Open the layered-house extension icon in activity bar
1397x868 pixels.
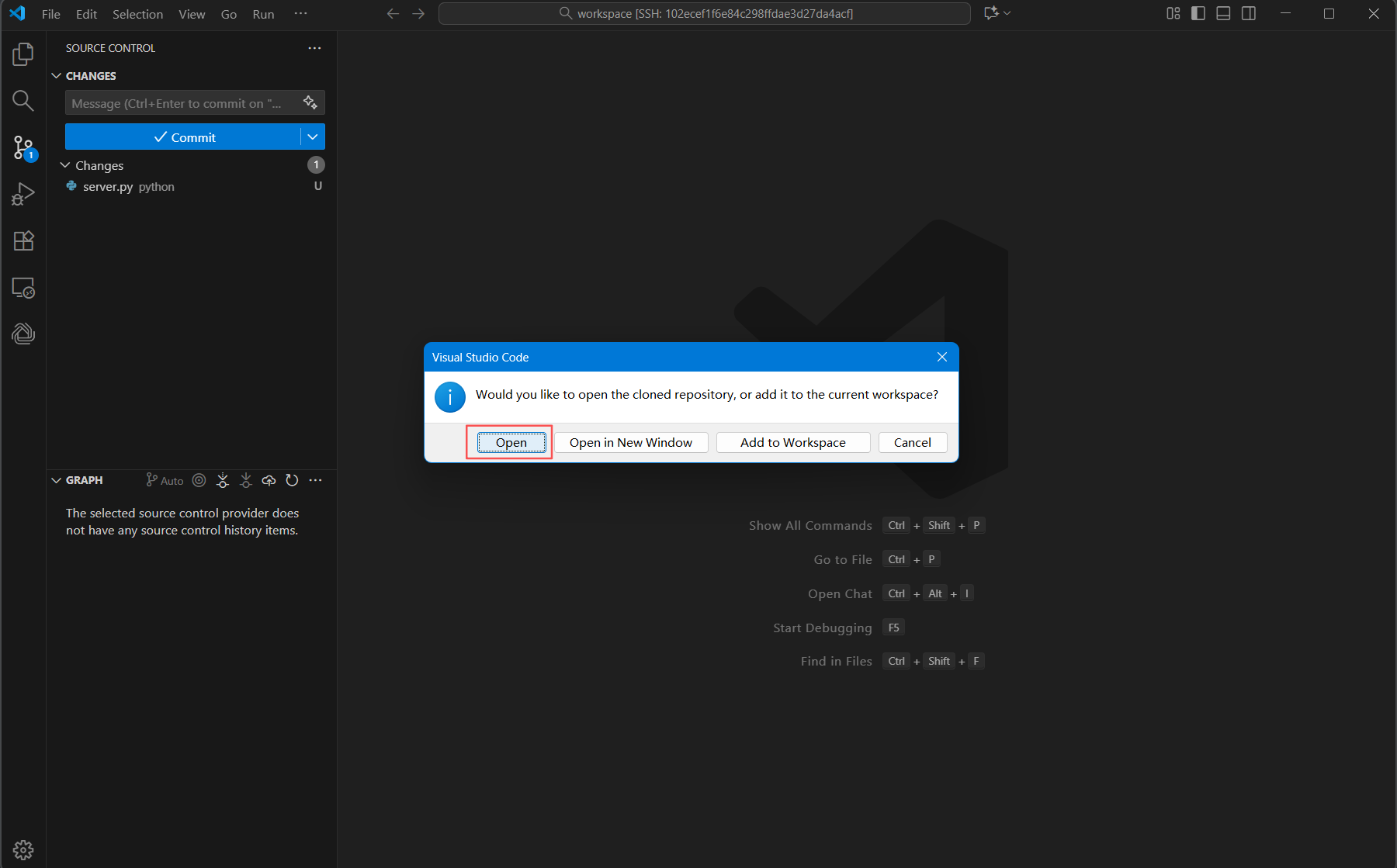click(x=23, y=334)
